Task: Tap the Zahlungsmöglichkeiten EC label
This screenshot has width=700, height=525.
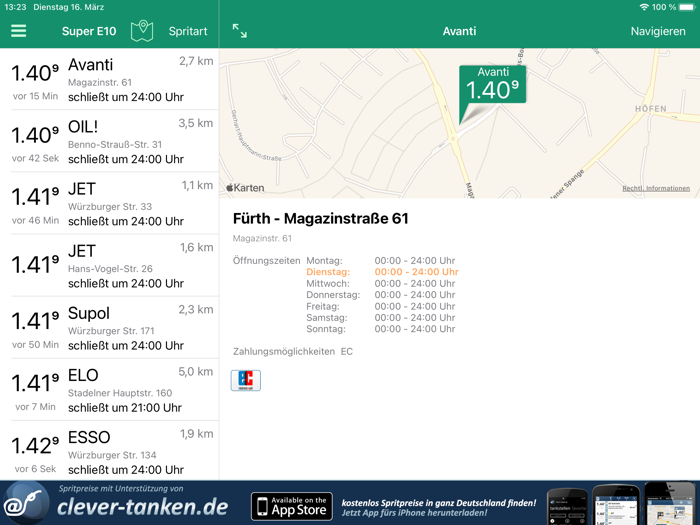Action: click(293, 351)
